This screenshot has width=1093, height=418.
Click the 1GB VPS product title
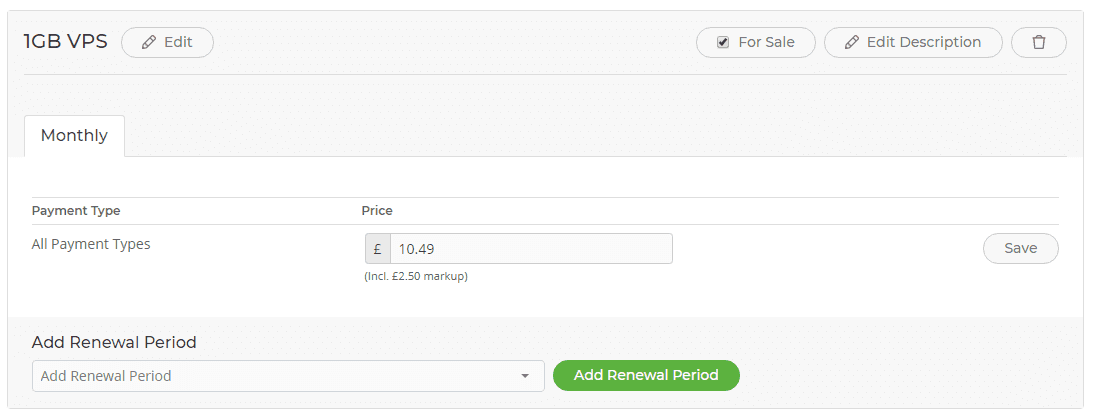(x=66, y=42)
